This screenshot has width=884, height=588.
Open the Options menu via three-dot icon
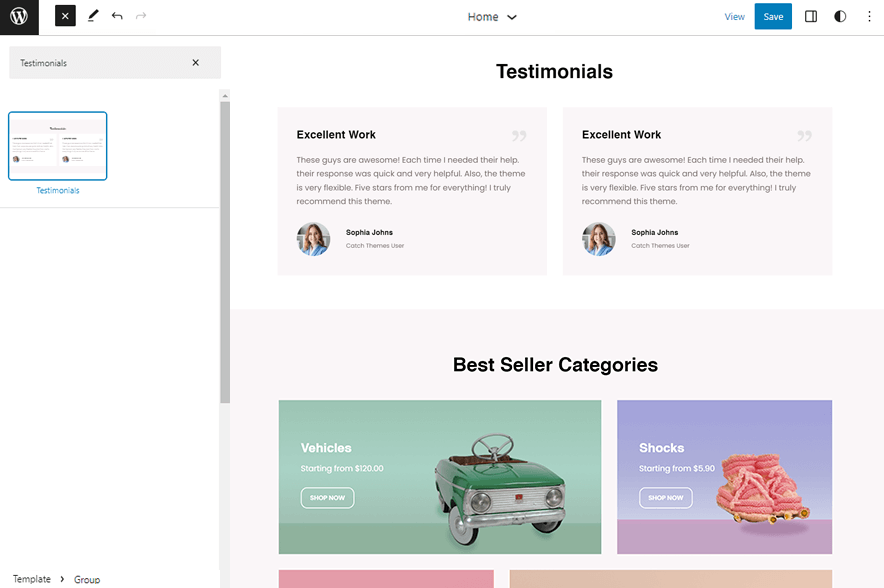coord(869,16)
